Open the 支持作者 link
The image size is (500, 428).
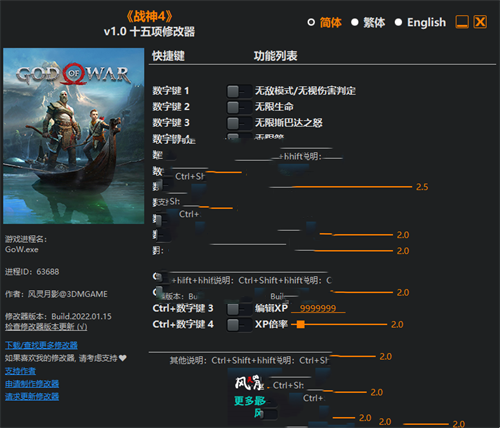20,371
